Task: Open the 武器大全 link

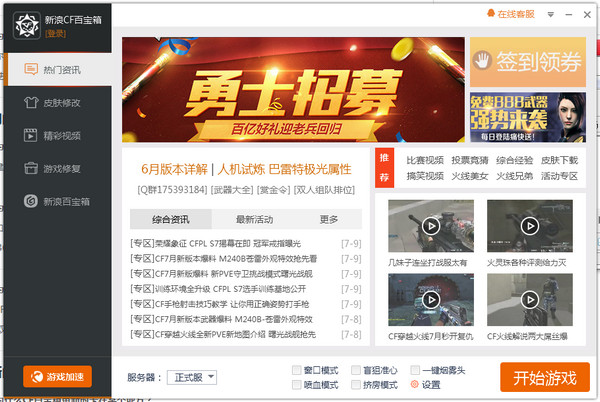Action: click(x=232, y=190)
